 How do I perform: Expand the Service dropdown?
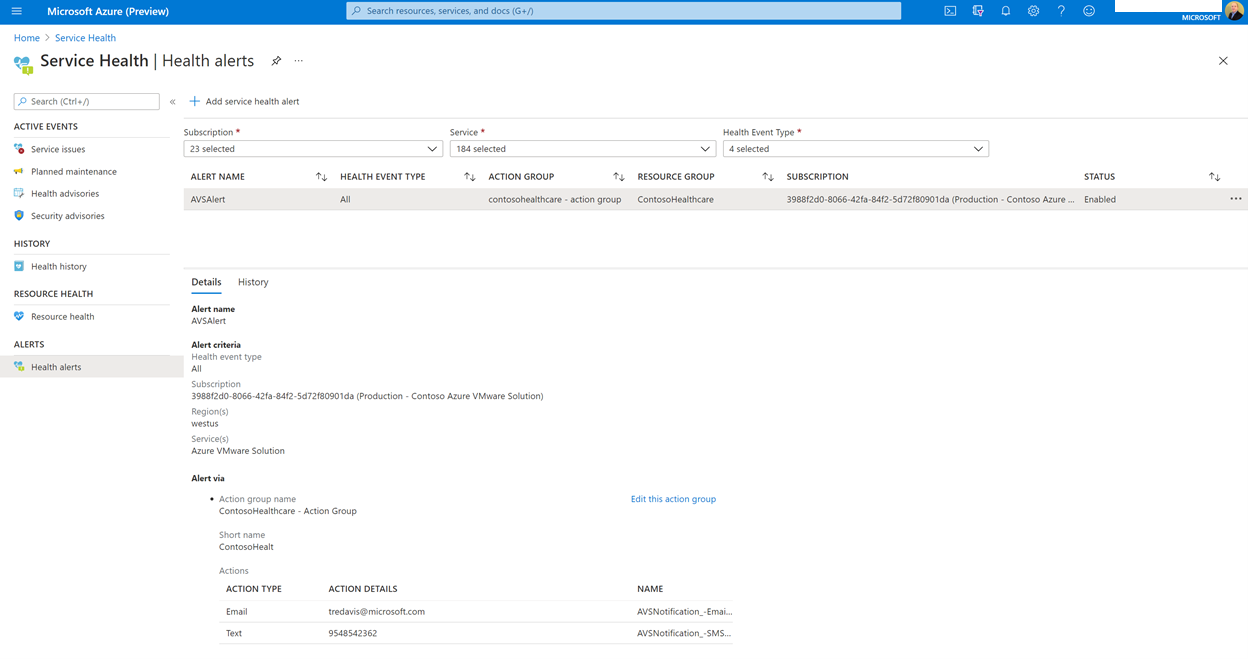pyautogui.click(x=583, y=149)
